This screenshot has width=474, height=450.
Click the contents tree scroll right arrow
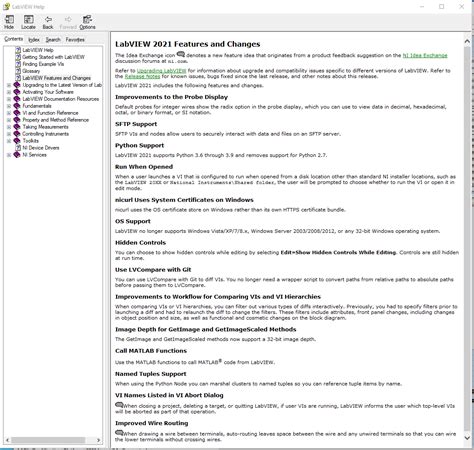tap(98, 440)
